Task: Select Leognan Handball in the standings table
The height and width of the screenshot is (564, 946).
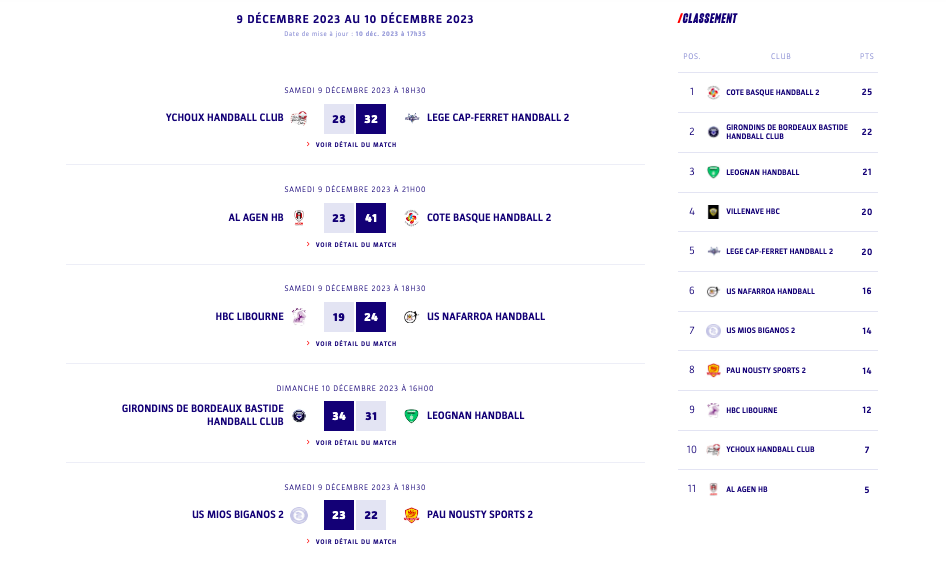Action: click(x=762, y=172)
